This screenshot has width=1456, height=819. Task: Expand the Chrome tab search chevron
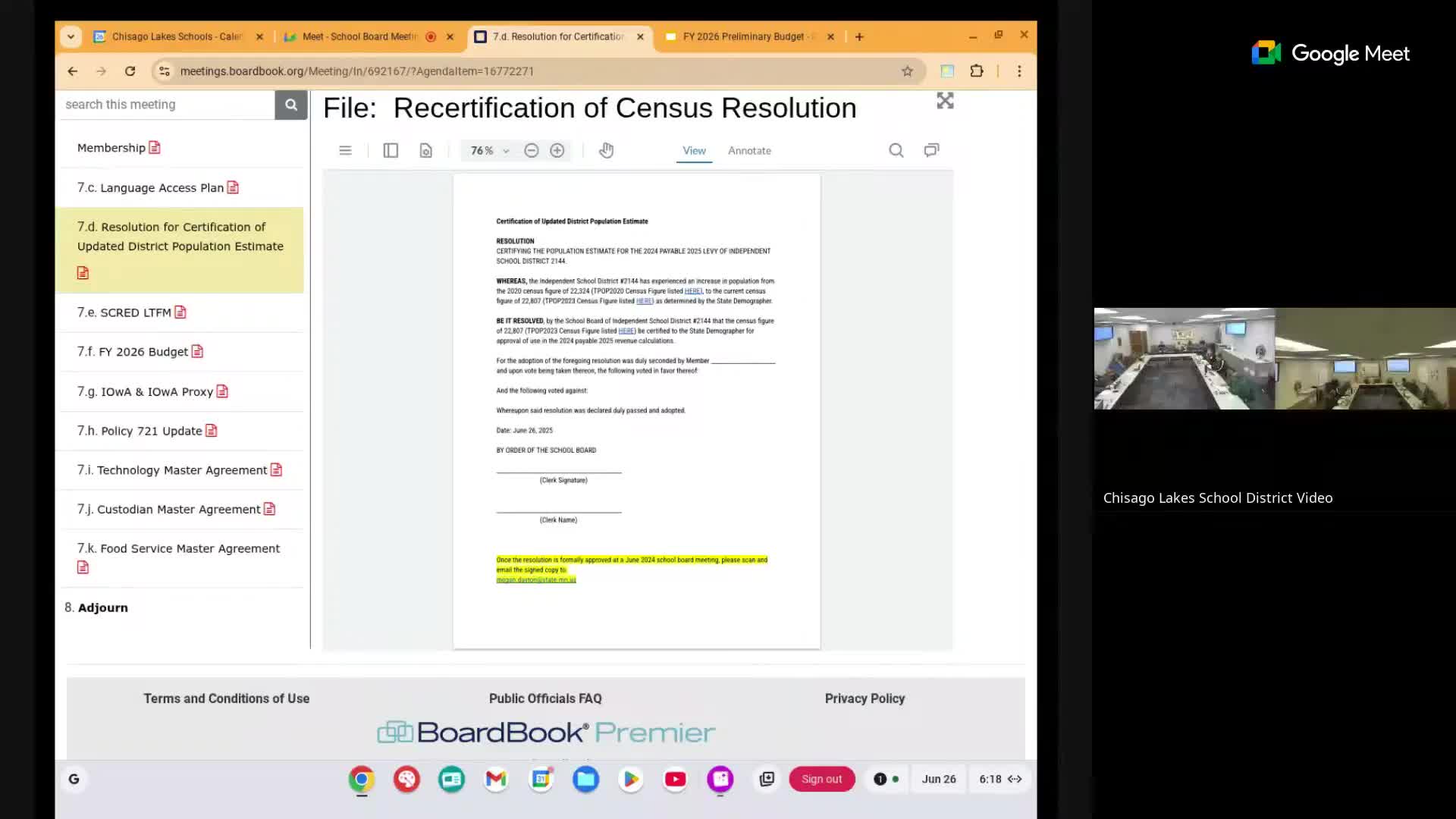71,36
